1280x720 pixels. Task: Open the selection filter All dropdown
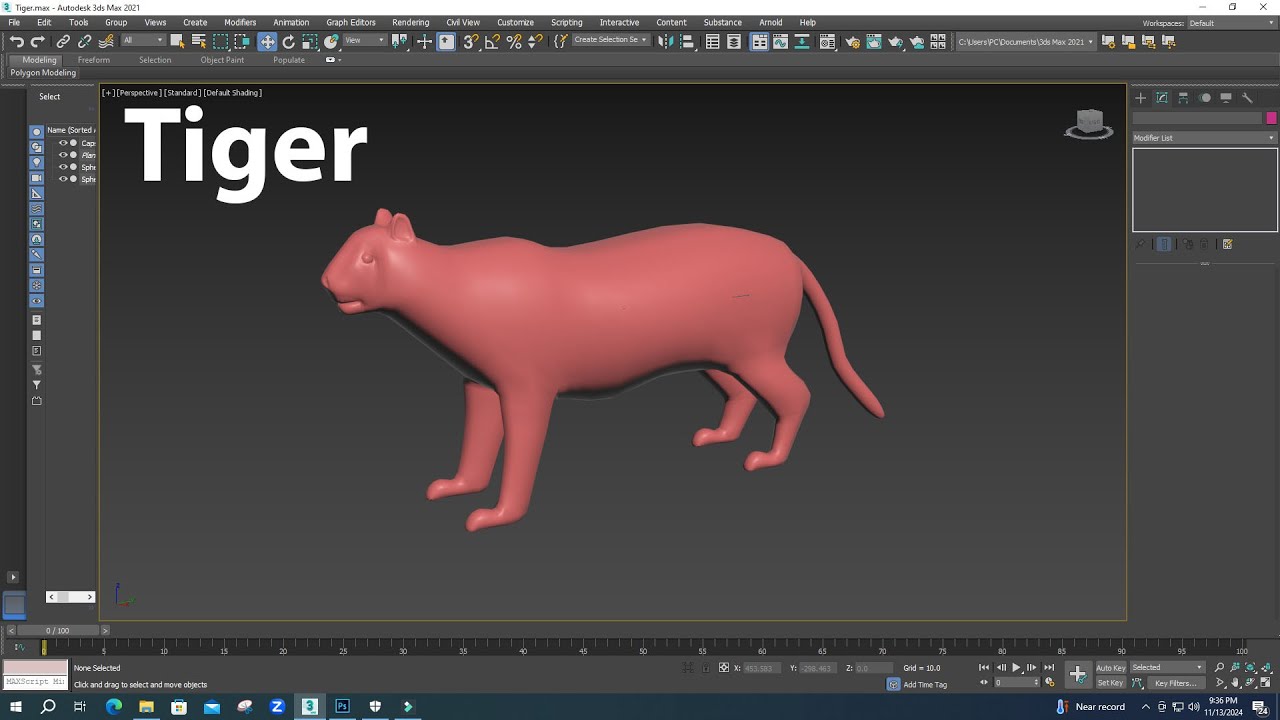tap(143, 40)
